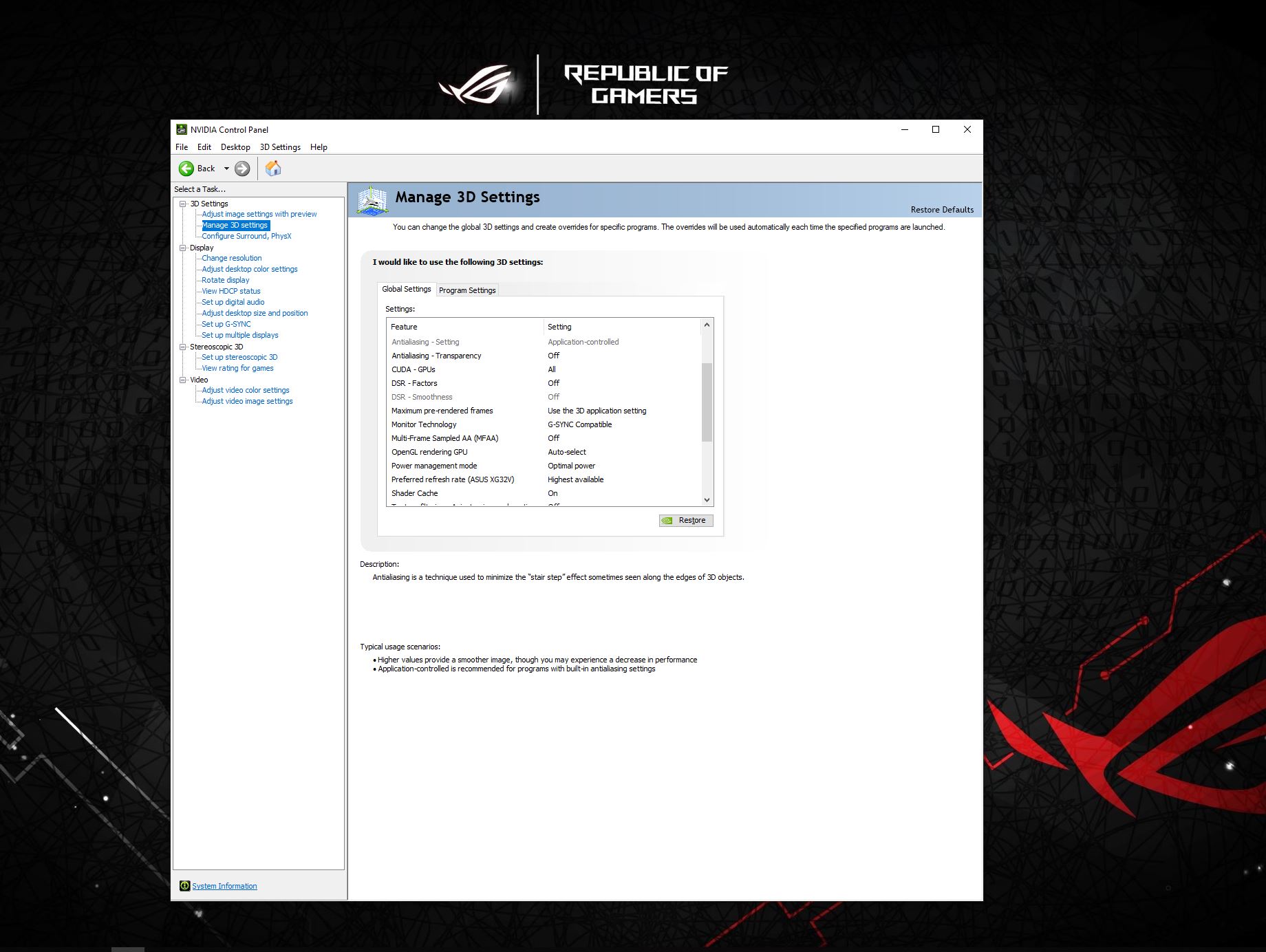Click the Auto-select setting value

pyautogui.click(x=567, y=452)
